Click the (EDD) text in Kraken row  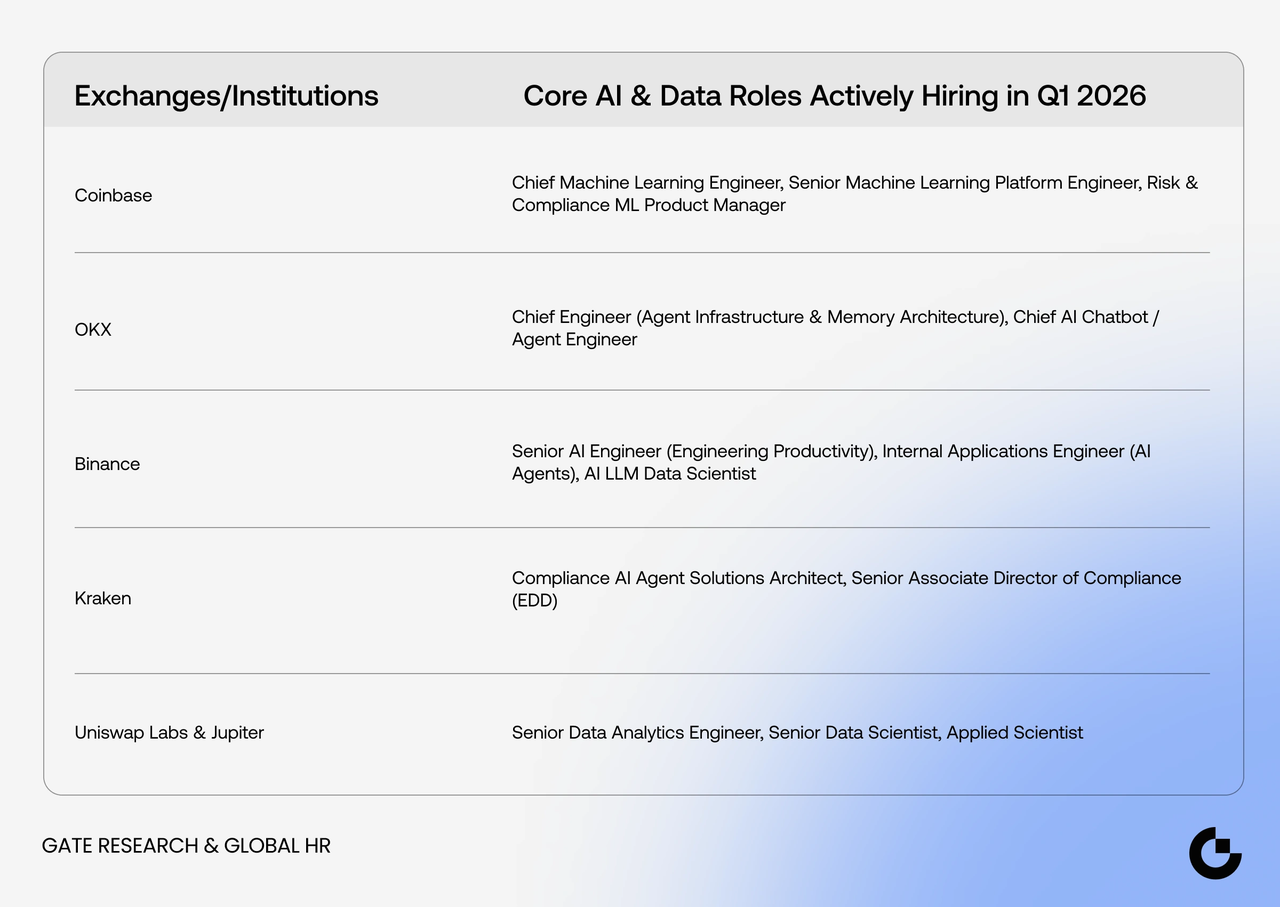pos(534,600)
